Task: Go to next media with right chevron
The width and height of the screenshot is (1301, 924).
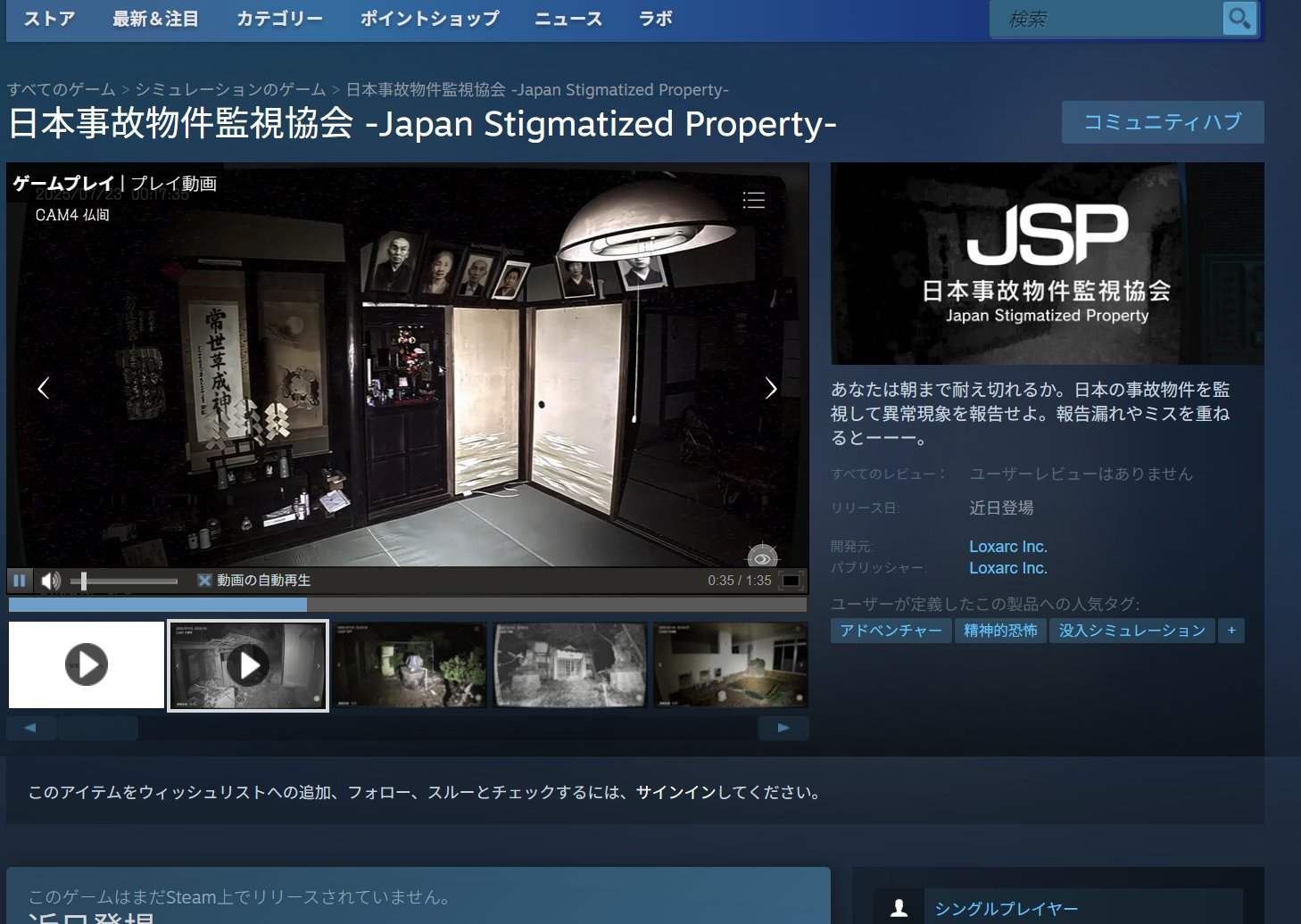Action: coord(771,388)
